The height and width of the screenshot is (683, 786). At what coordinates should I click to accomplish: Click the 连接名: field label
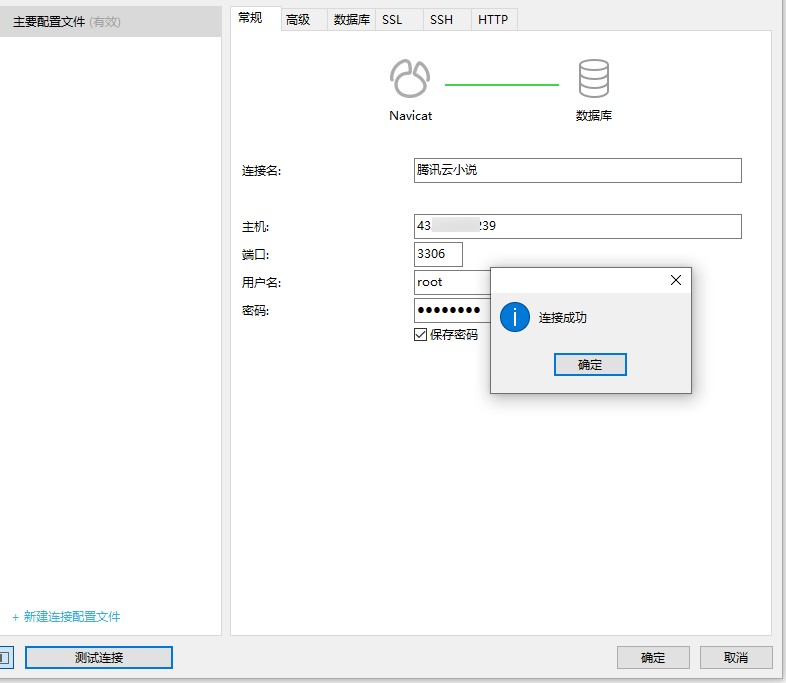pyautogui.click(x=262, y=171)
